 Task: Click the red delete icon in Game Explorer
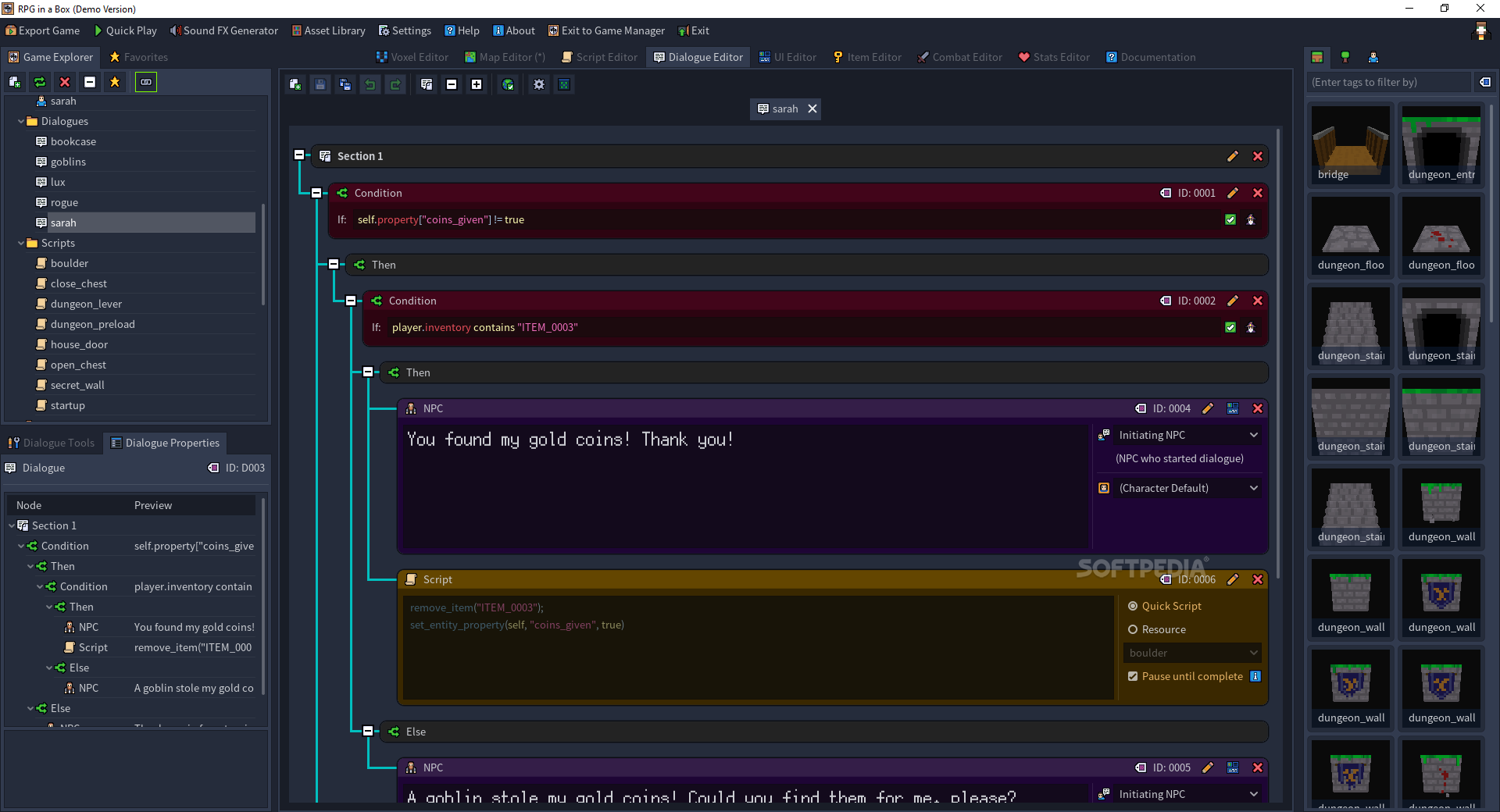pos(65,82)
